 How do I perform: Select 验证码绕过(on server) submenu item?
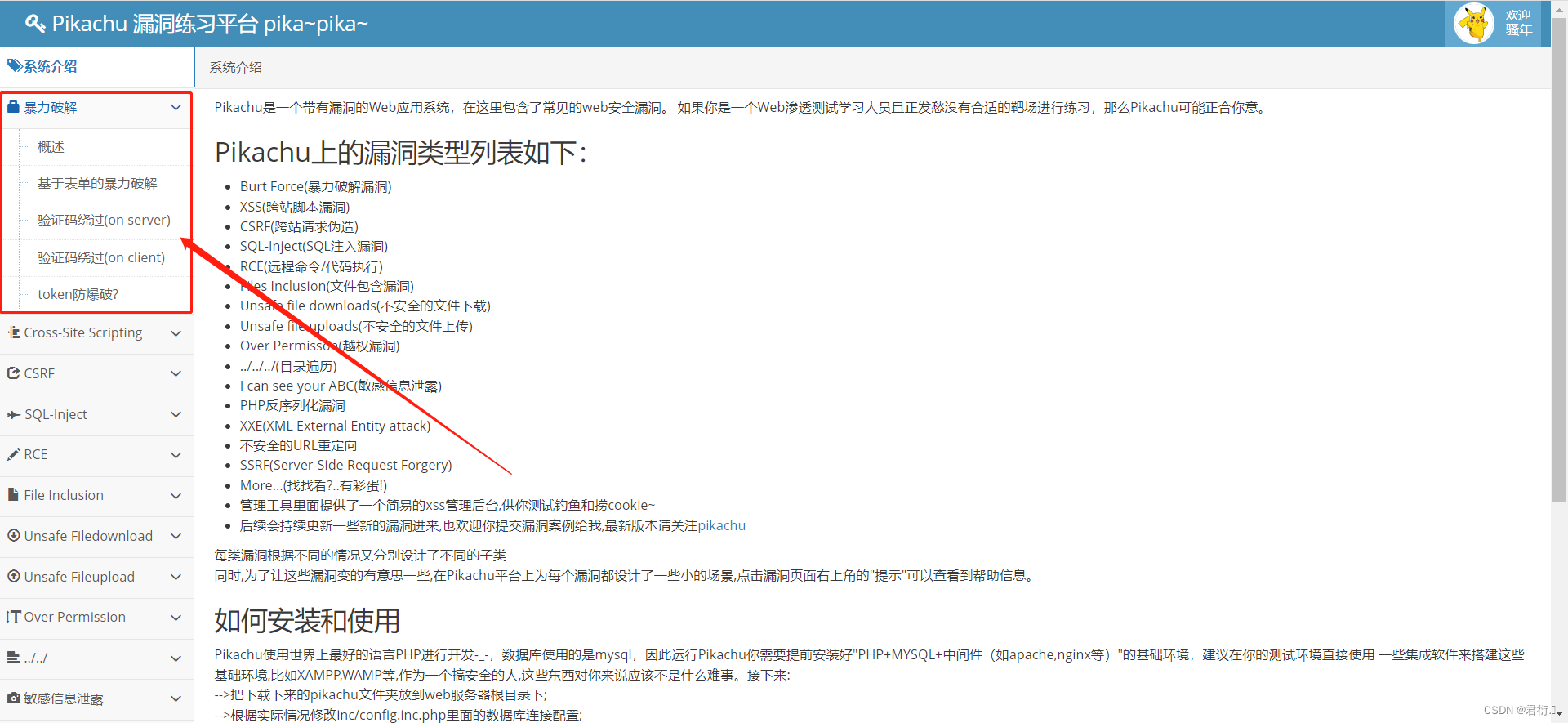click(x=104, y=221)
